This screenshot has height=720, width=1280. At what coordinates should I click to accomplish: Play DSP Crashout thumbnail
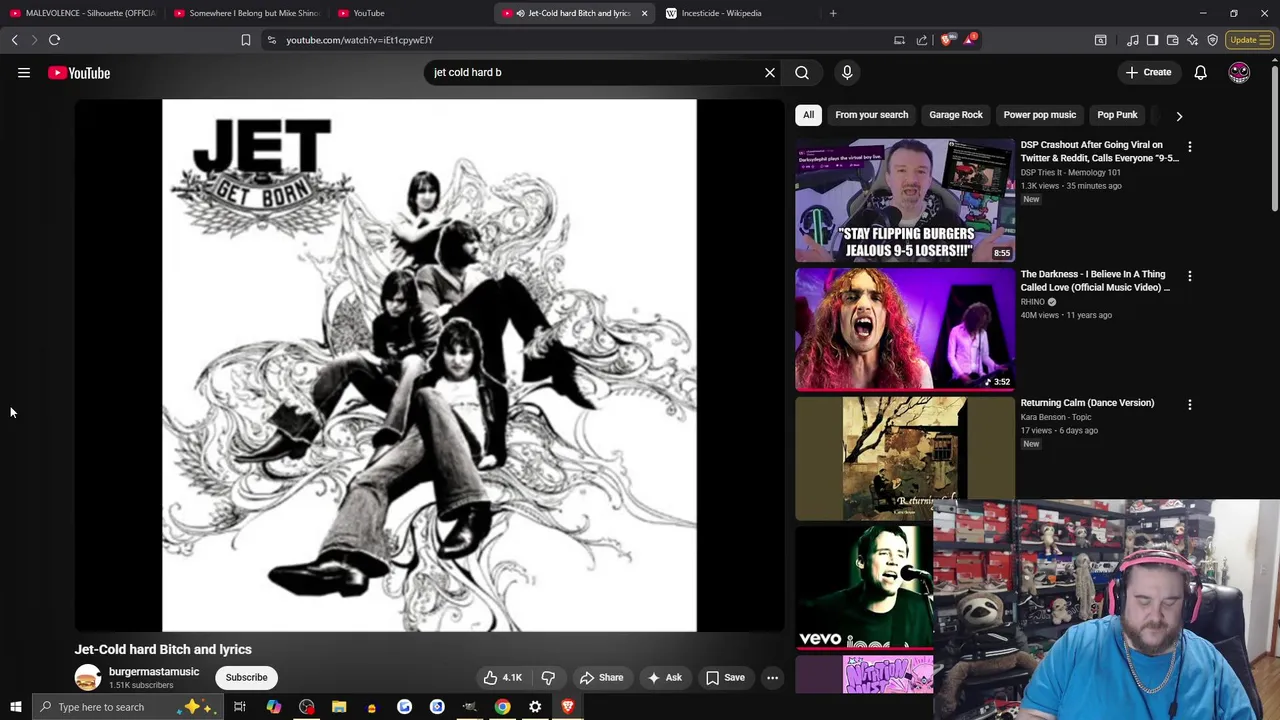pyautogui.click(x=905, y=200)
